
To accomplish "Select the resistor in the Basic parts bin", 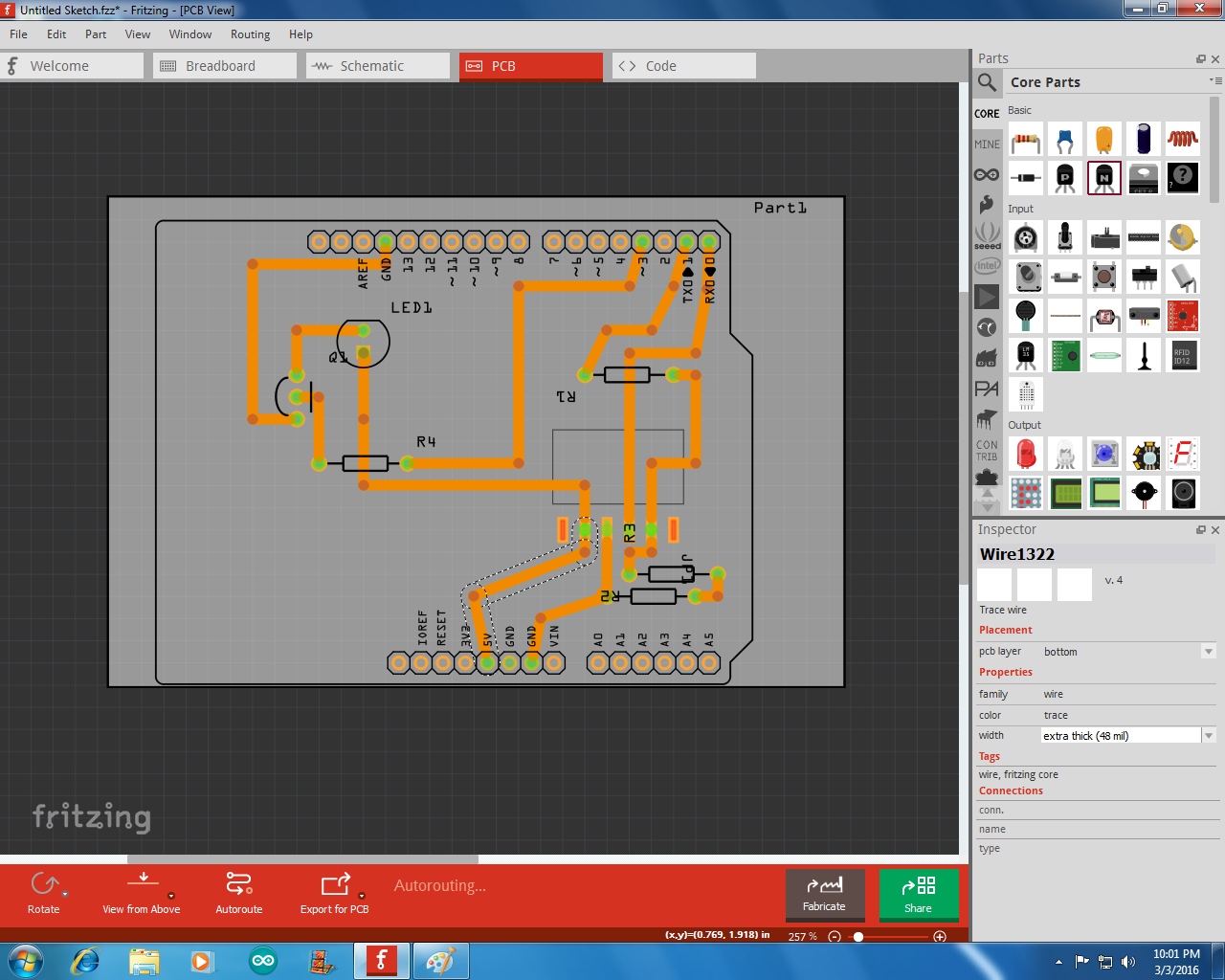I will tap(1025, 139).
